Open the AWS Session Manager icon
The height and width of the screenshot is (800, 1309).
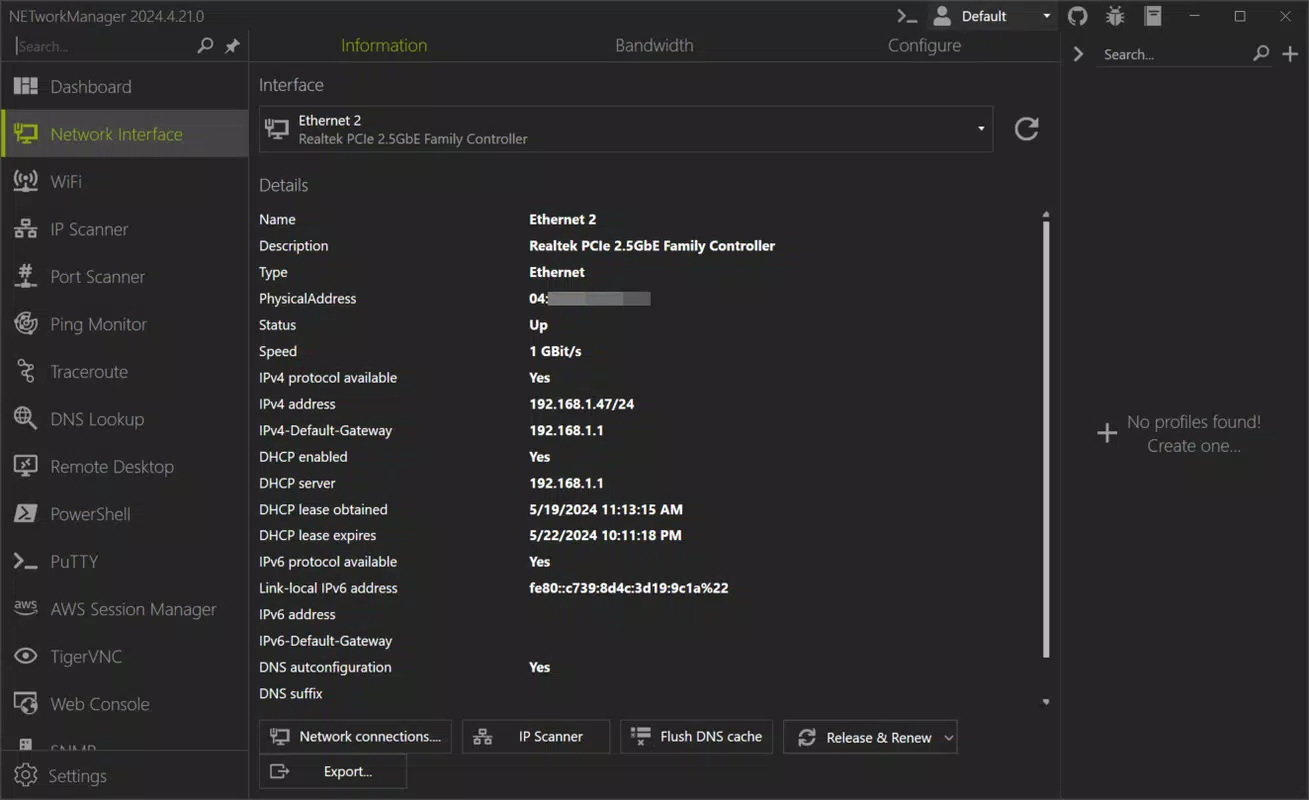click(x=25, y=609)
